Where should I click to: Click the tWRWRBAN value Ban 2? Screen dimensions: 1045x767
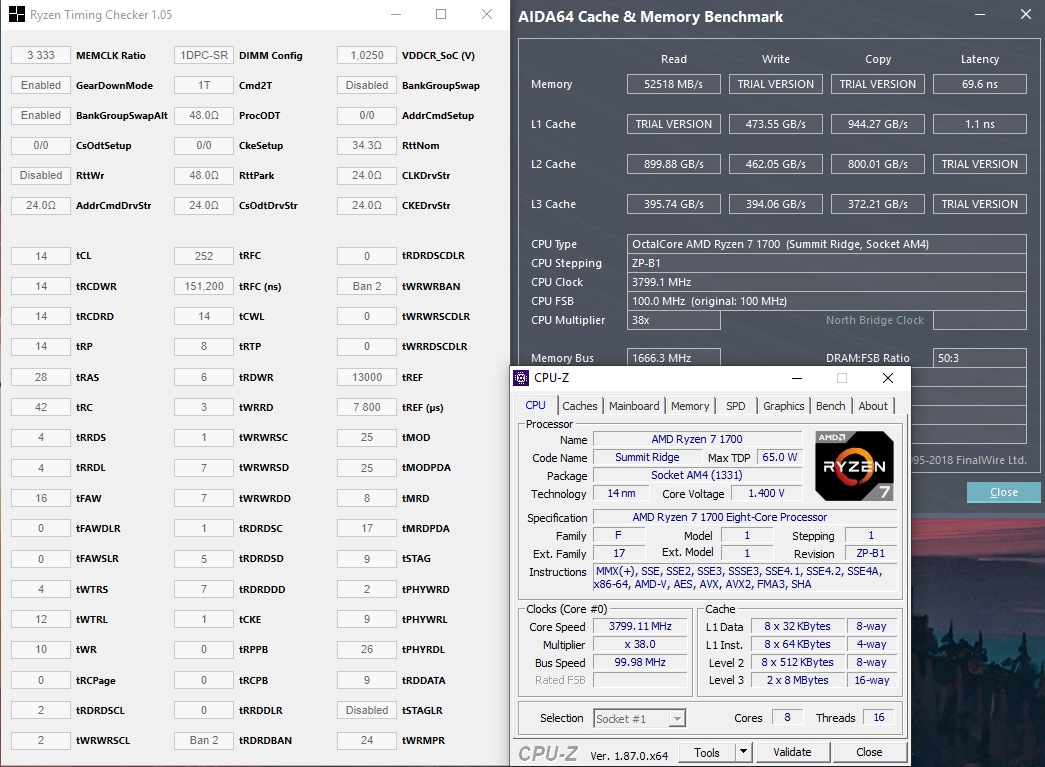pyautogui.click(x=367, y=286)
